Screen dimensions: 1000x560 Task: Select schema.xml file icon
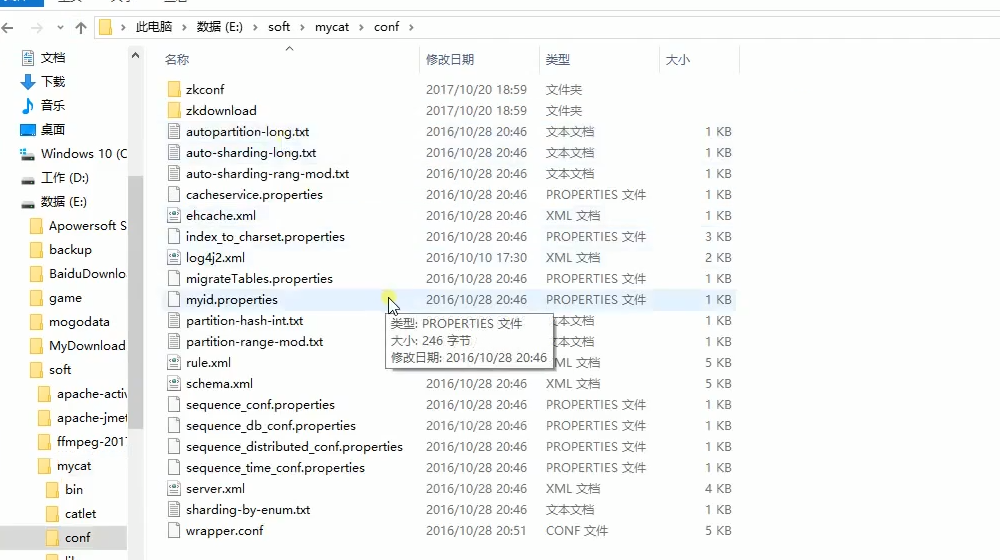click(174, 384)
